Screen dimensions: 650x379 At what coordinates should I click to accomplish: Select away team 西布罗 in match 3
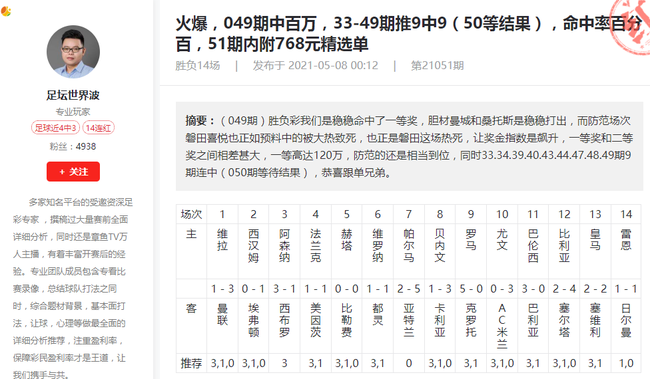(285, 320)
